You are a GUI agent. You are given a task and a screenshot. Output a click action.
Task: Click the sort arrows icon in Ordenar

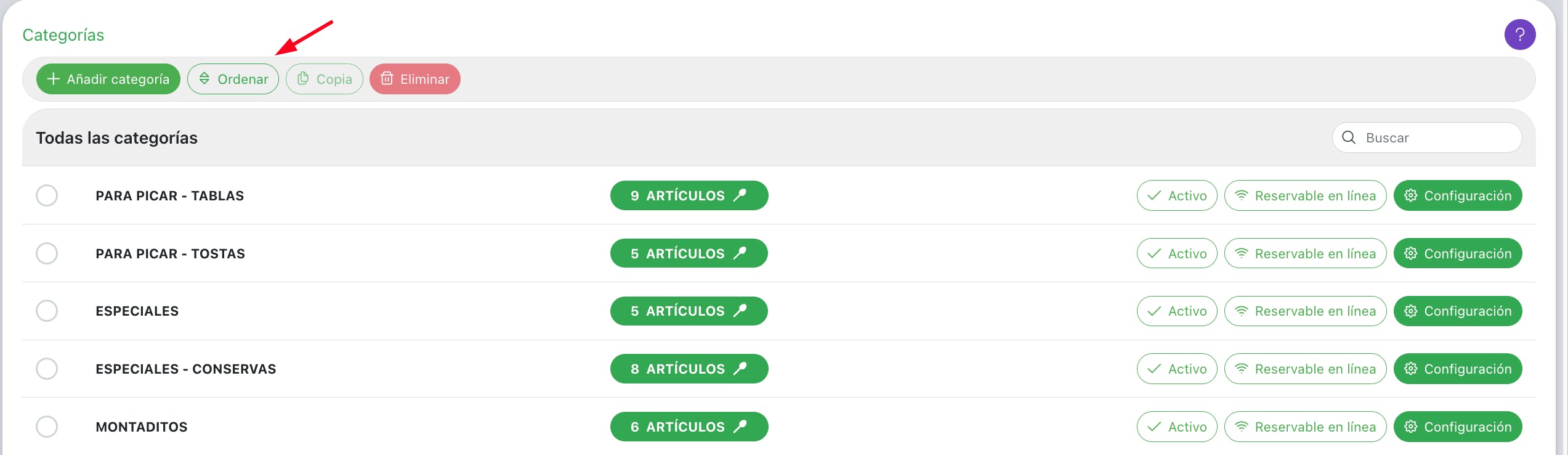click(x=204, y=79)
